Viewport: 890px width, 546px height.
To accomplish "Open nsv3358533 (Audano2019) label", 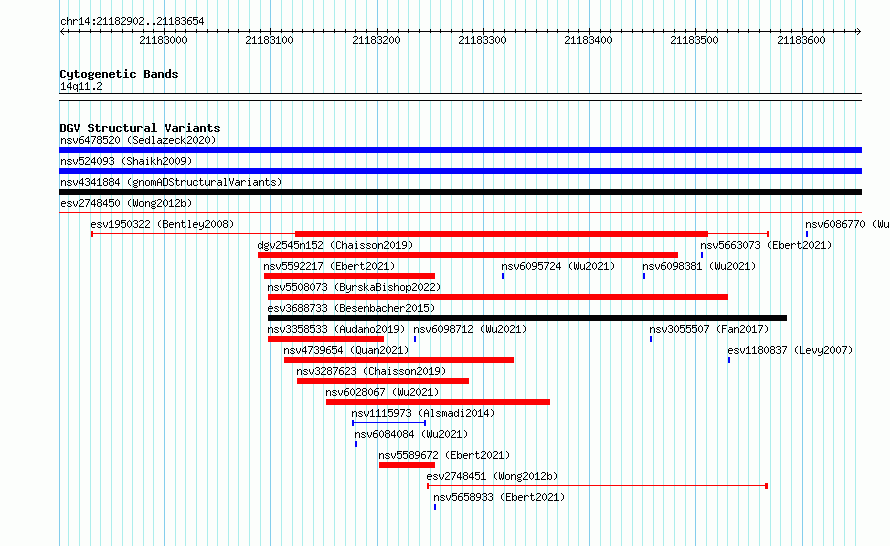I will click(336, 329).
